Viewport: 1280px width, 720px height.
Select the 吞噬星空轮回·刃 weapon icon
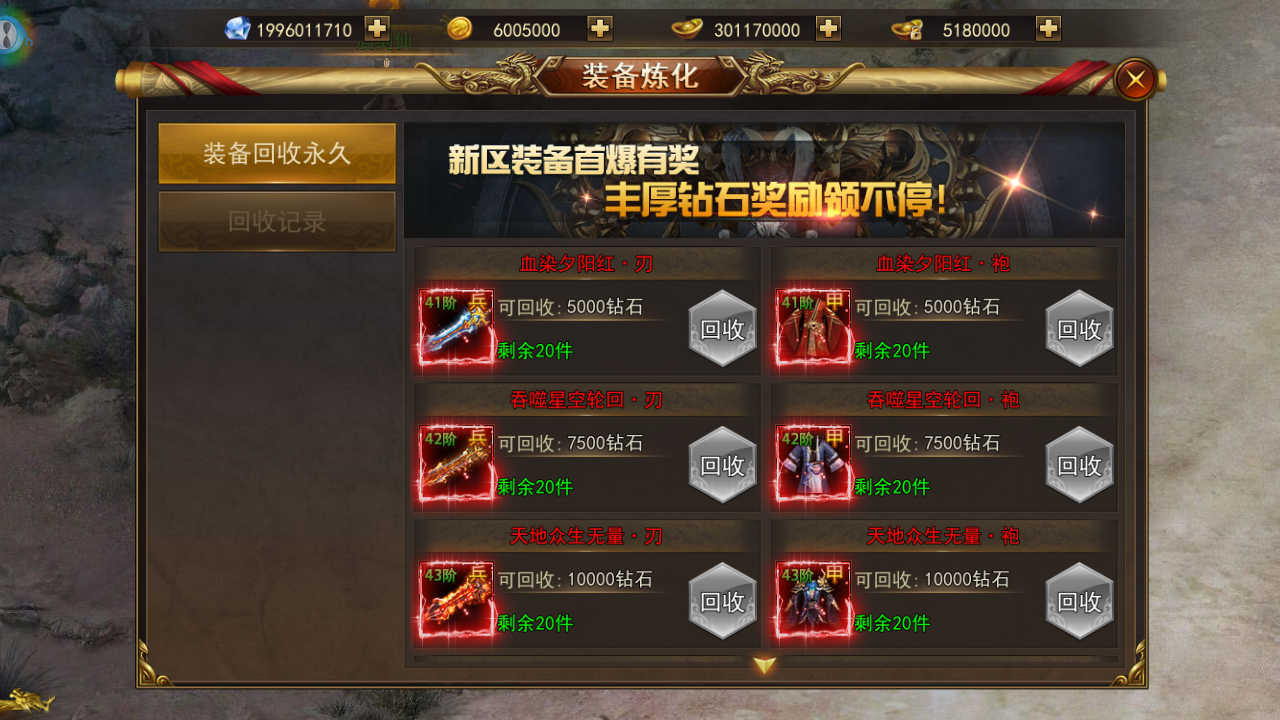(x=456, y=463)
